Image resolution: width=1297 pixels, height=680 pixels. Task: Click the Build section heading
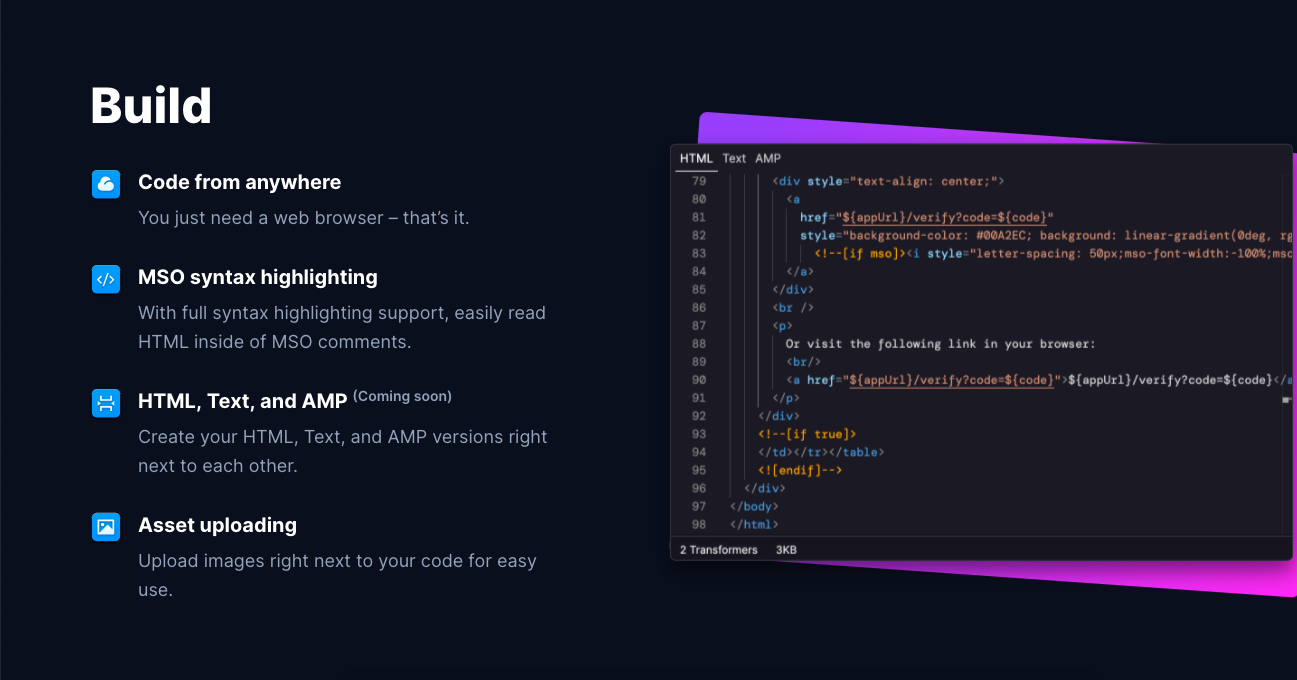point(151,106)
